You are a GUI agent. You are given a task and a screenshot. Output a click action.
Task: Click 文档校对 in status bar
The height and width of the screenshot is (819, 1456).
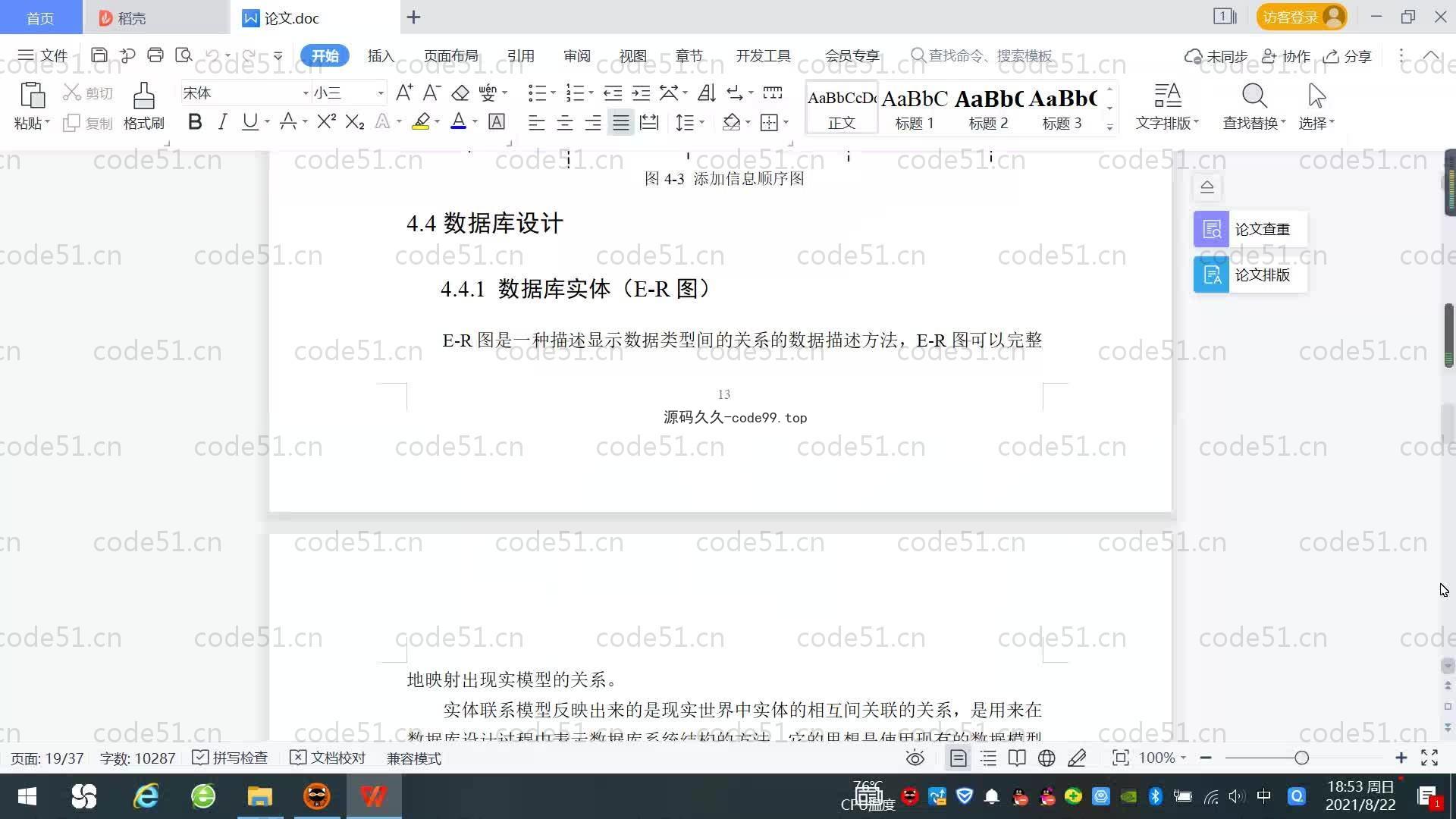[328, 758]
